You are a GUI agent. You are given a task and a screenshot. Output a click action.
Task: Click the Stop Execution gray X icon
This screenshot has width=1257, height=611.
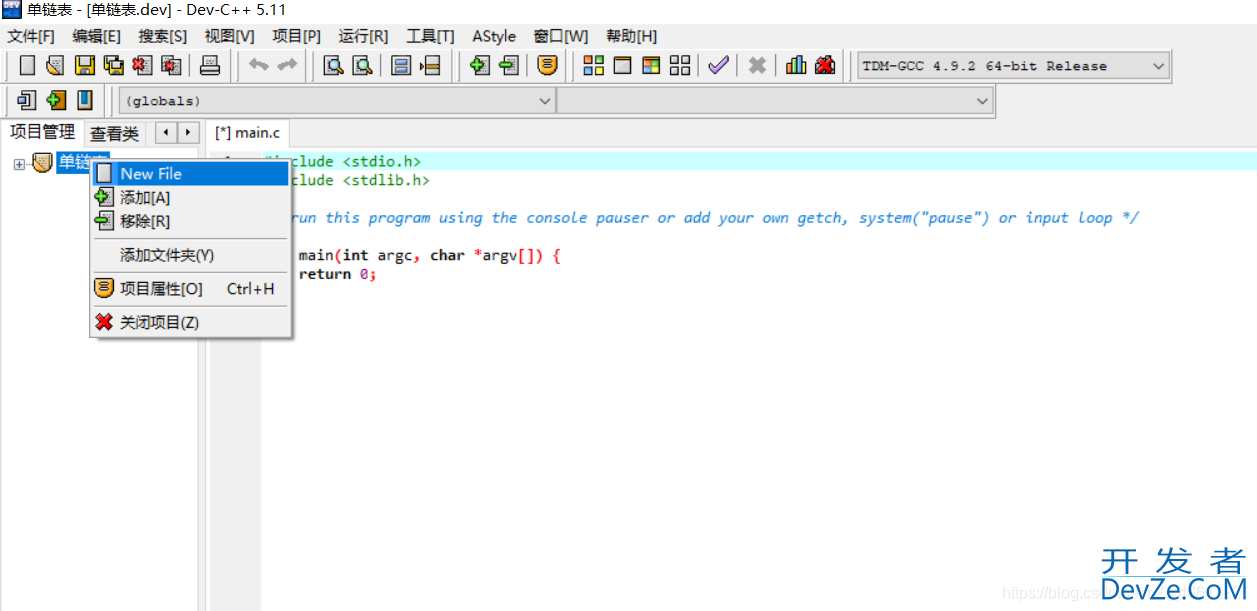757,66
